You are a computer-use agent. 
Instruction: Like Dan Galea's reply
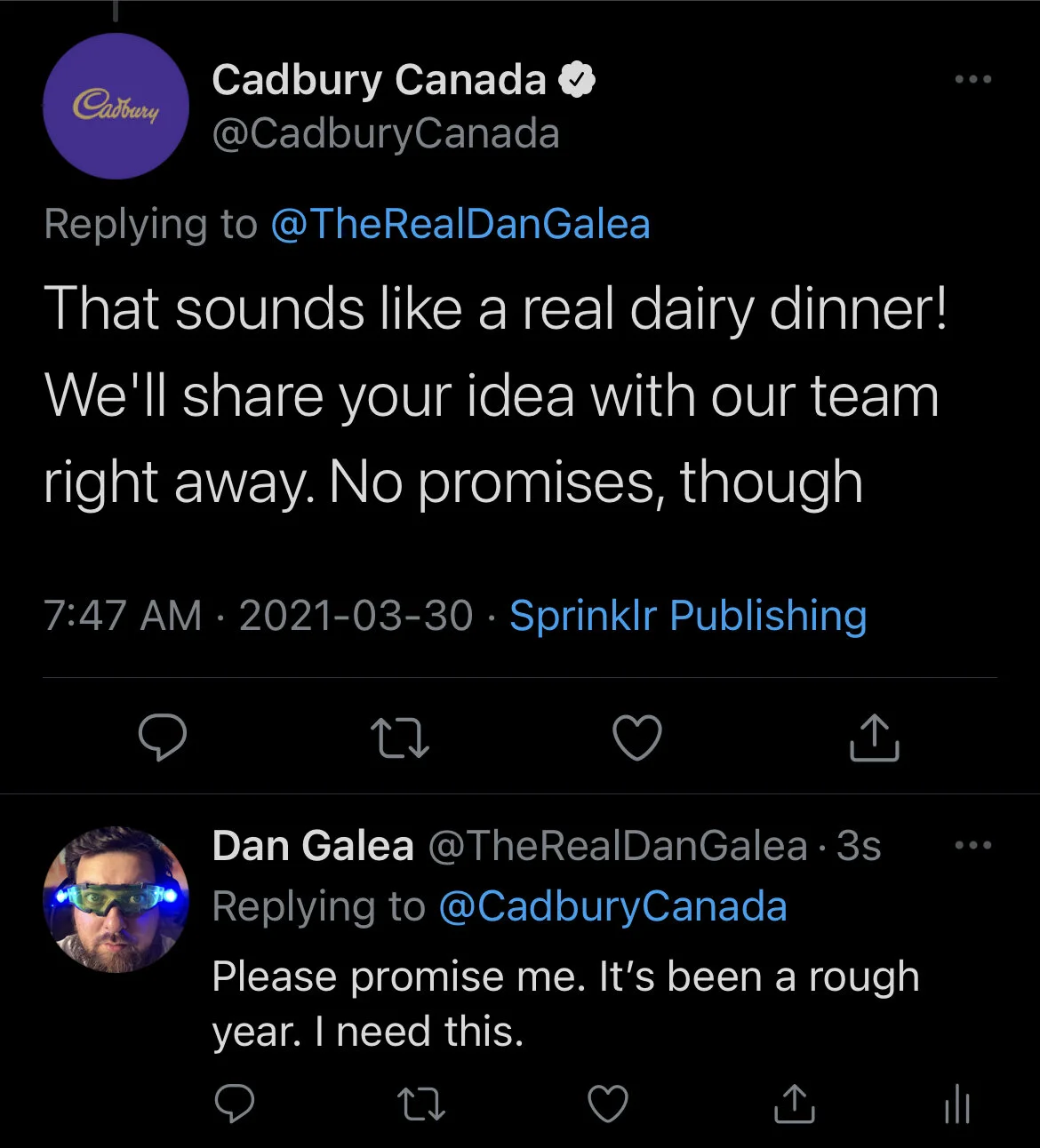click(608, 1104)
